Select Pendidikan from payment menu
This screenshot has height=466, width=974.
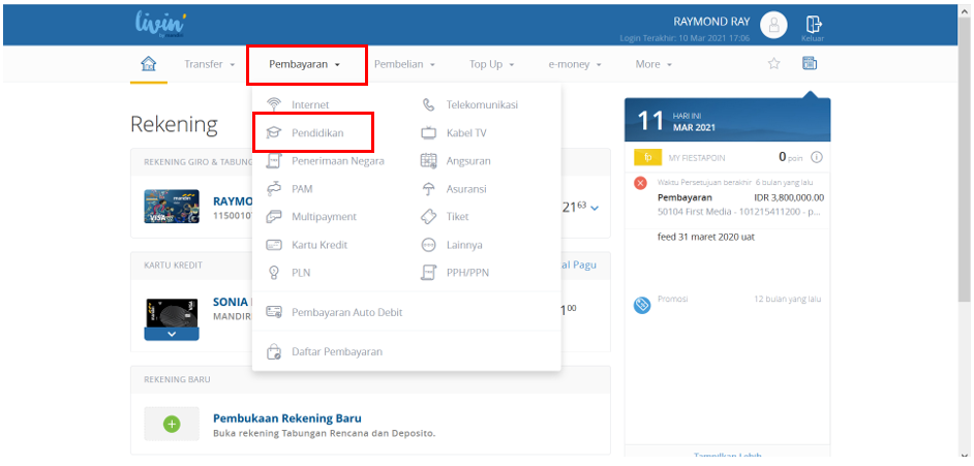(x=317, y=132)
